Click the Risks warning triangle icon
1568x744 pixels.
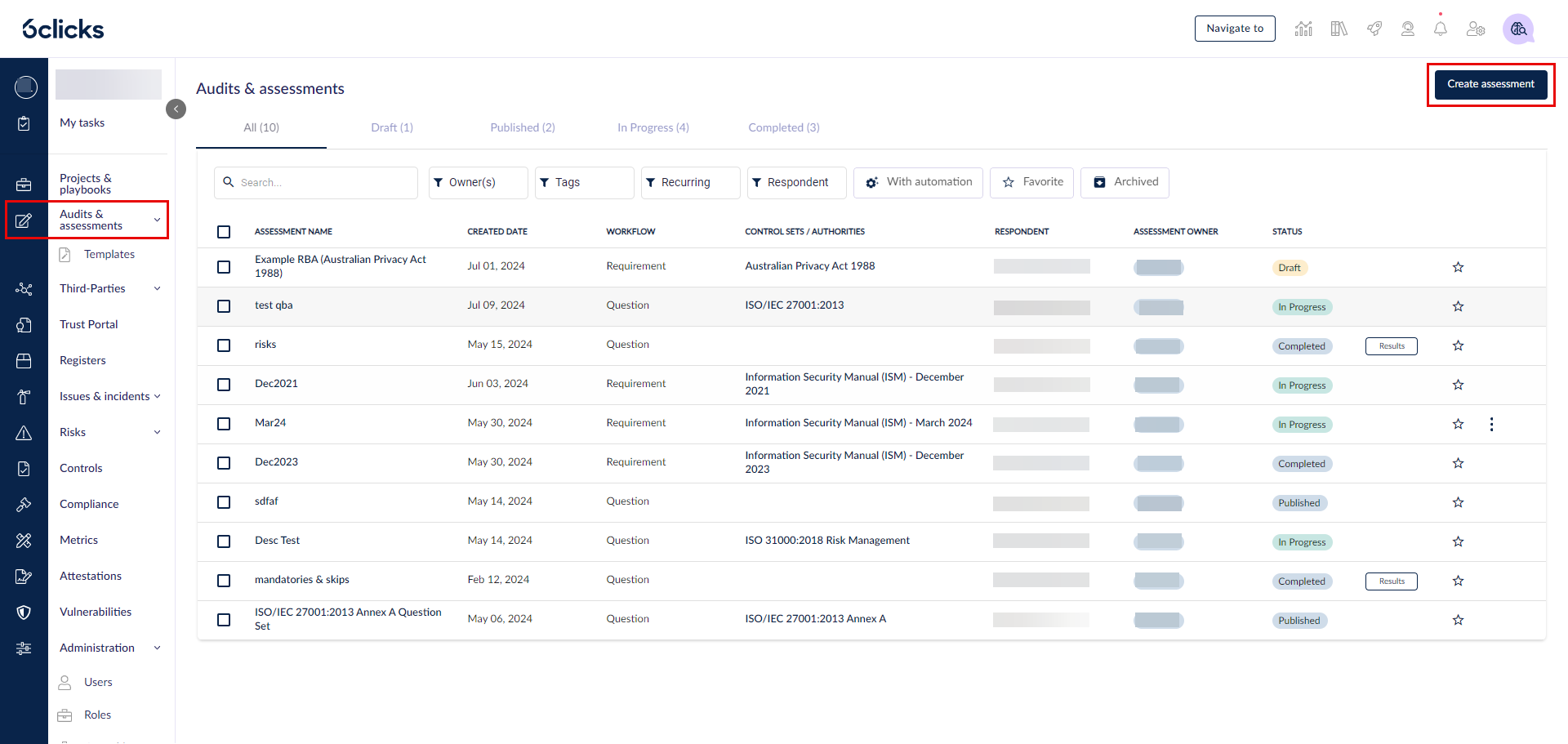(x=24, y=433)
